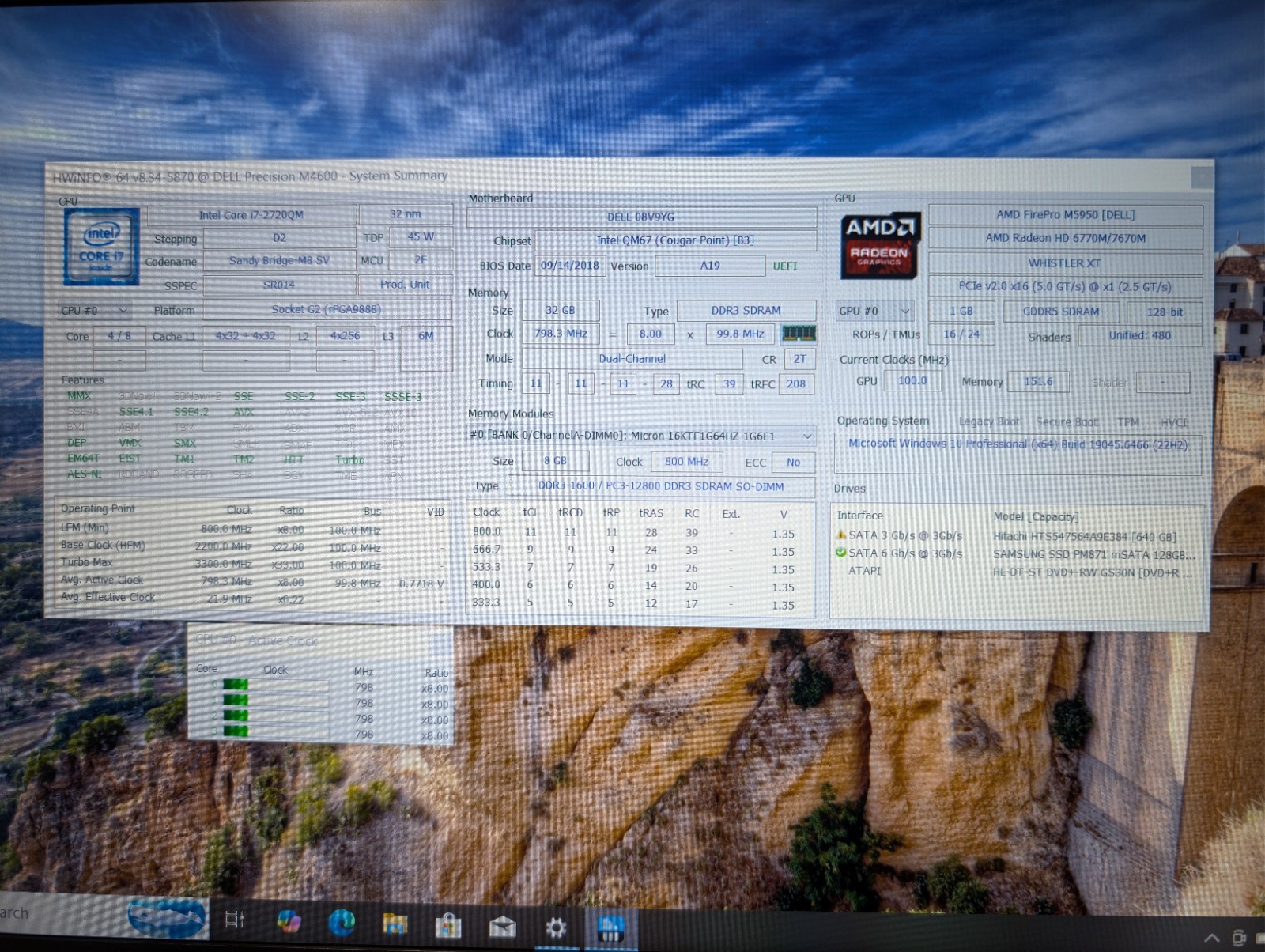The width and height of the screenshot is (1265, 952).
Task: Click the green memory module icon beside 99.8 MHz
Action: [799, 334]
